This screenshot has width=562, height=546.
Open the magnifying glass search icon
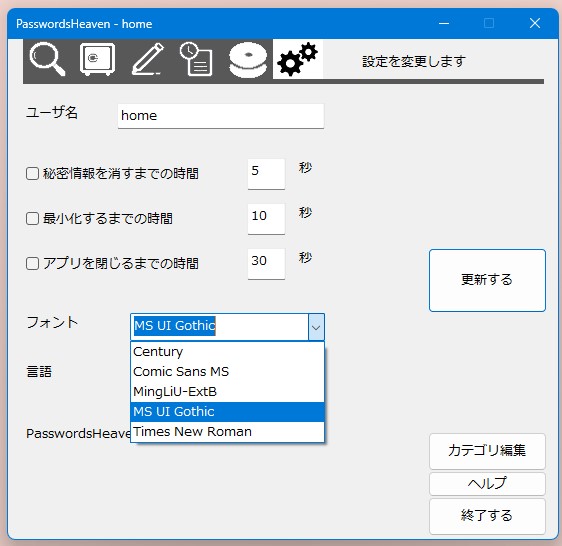[48, 59]
